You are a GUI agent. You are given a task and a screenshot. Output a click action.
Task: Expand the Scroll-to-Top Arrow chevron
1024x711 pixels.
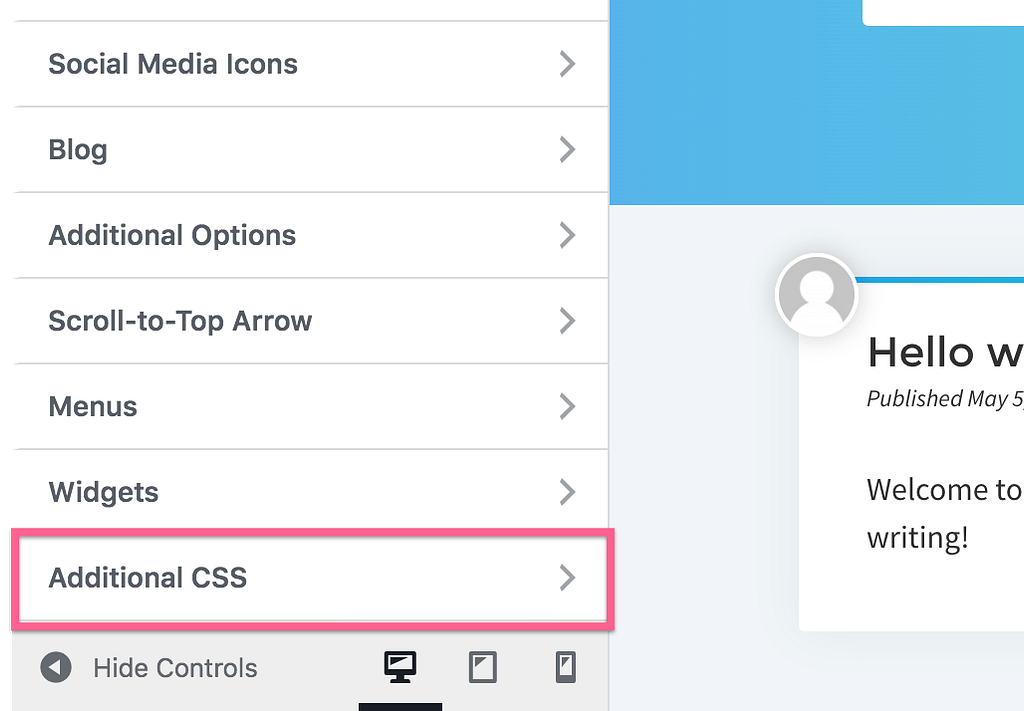[x=567, y=321]
